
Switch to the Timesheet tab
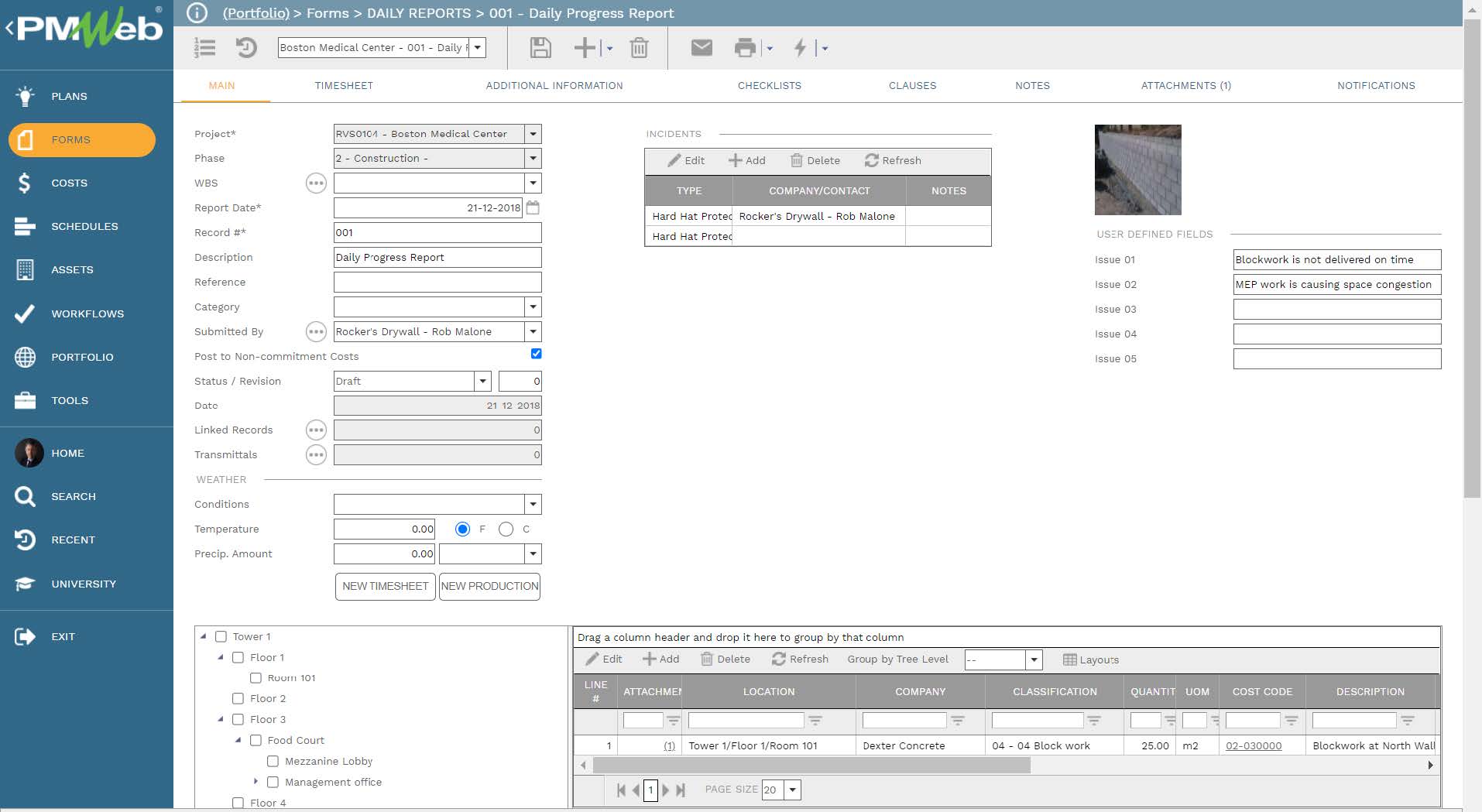[344, 85]
